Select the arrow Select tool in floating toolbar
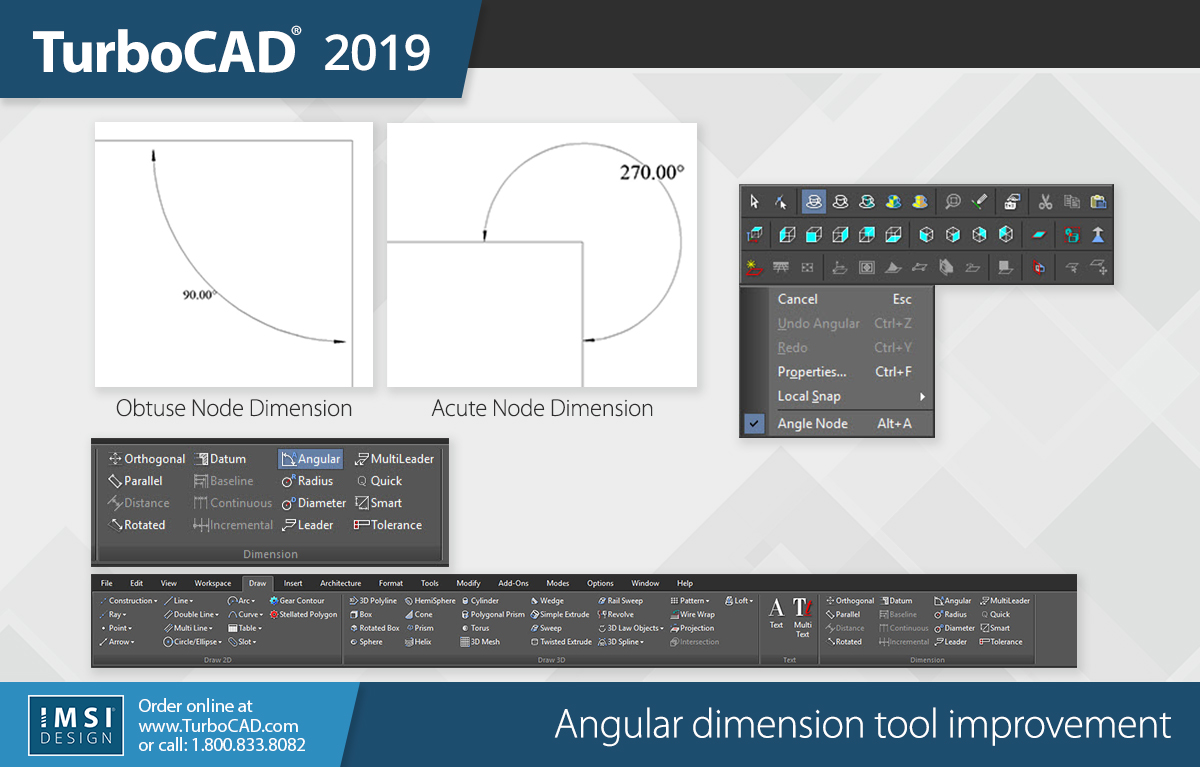 coord(755,202)
